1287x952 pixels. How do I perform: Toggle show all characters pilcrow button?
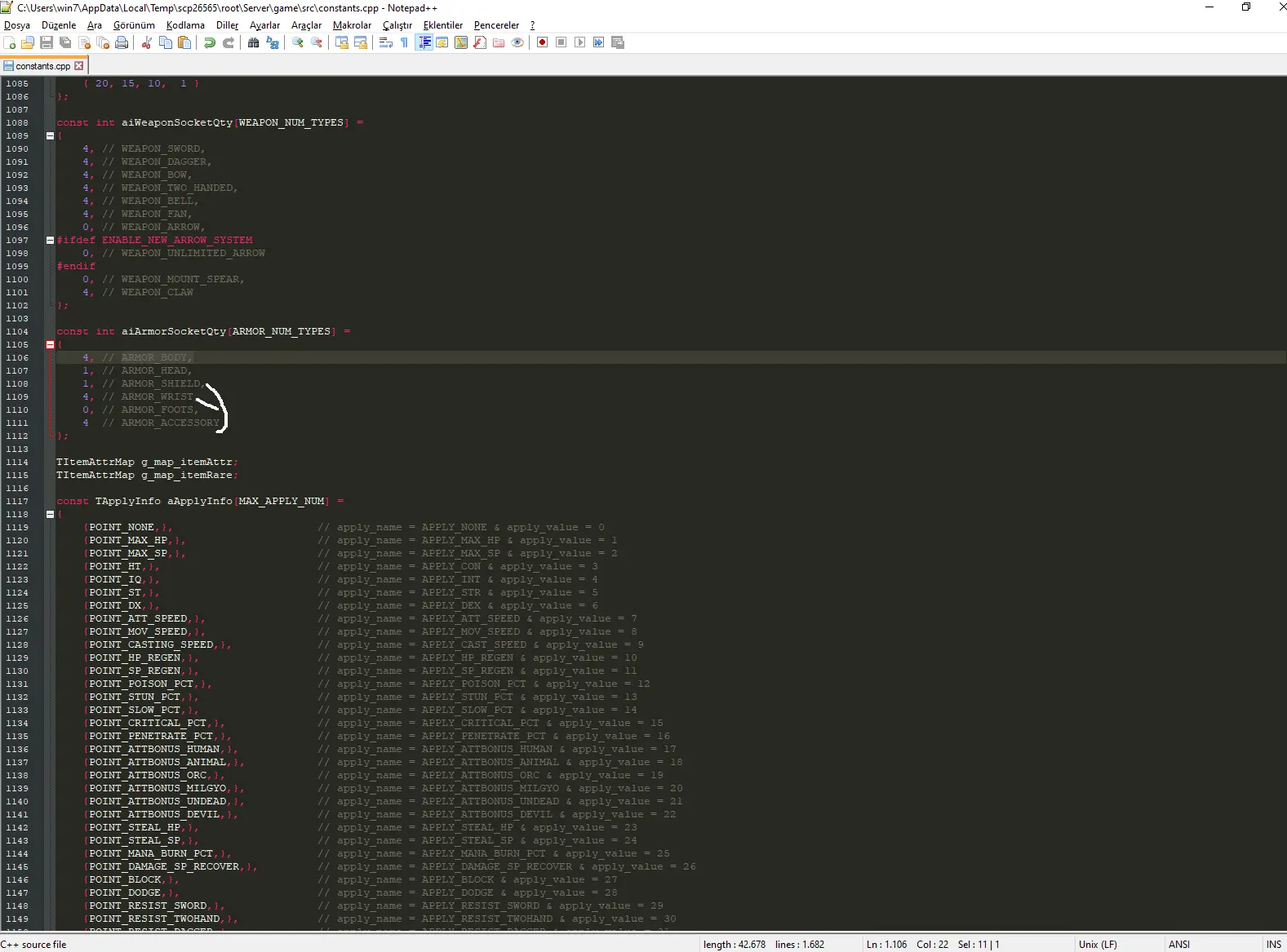pos(405,42)
